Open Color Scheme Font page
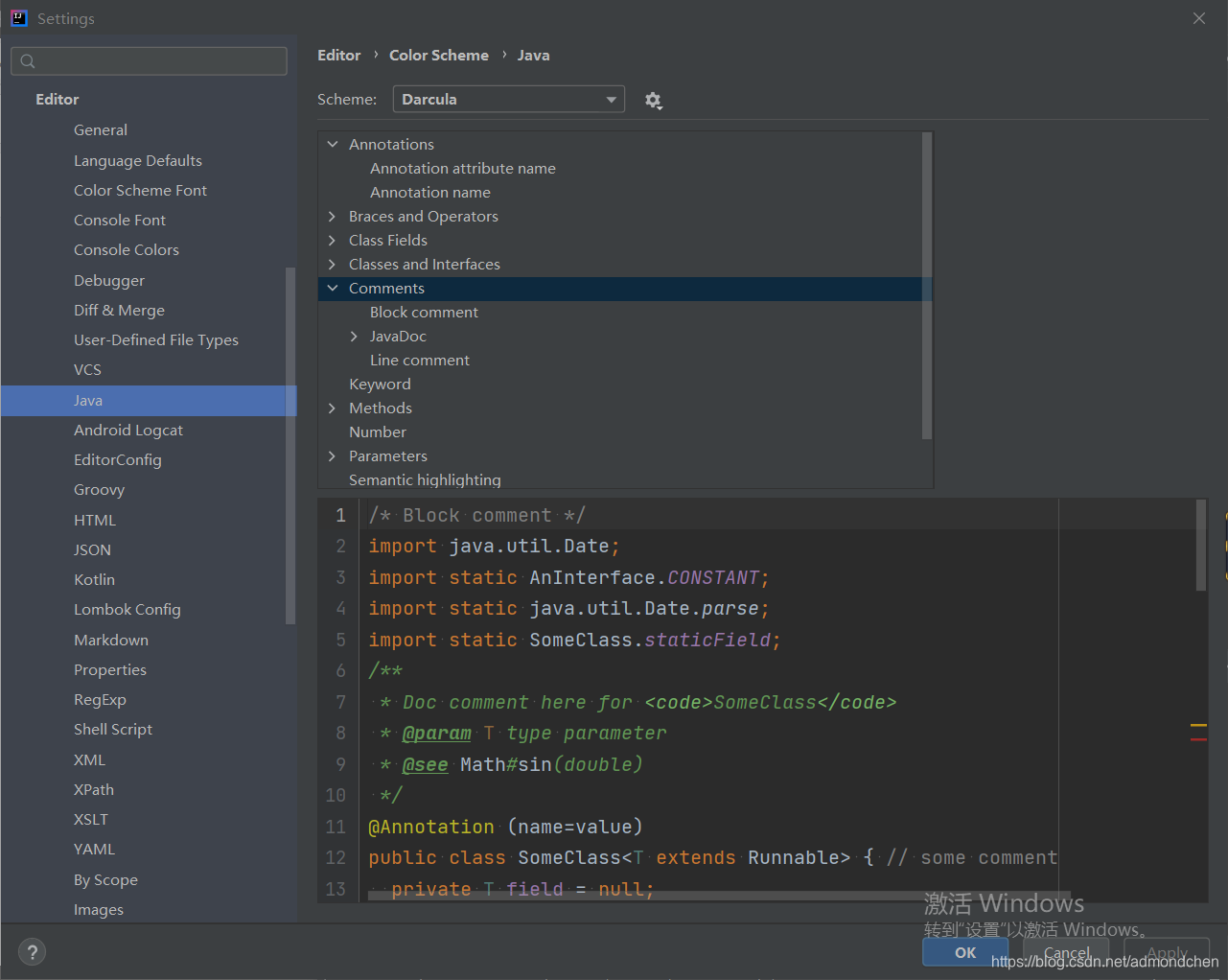This screenshot has width=1228, height=980. [140, 190]
